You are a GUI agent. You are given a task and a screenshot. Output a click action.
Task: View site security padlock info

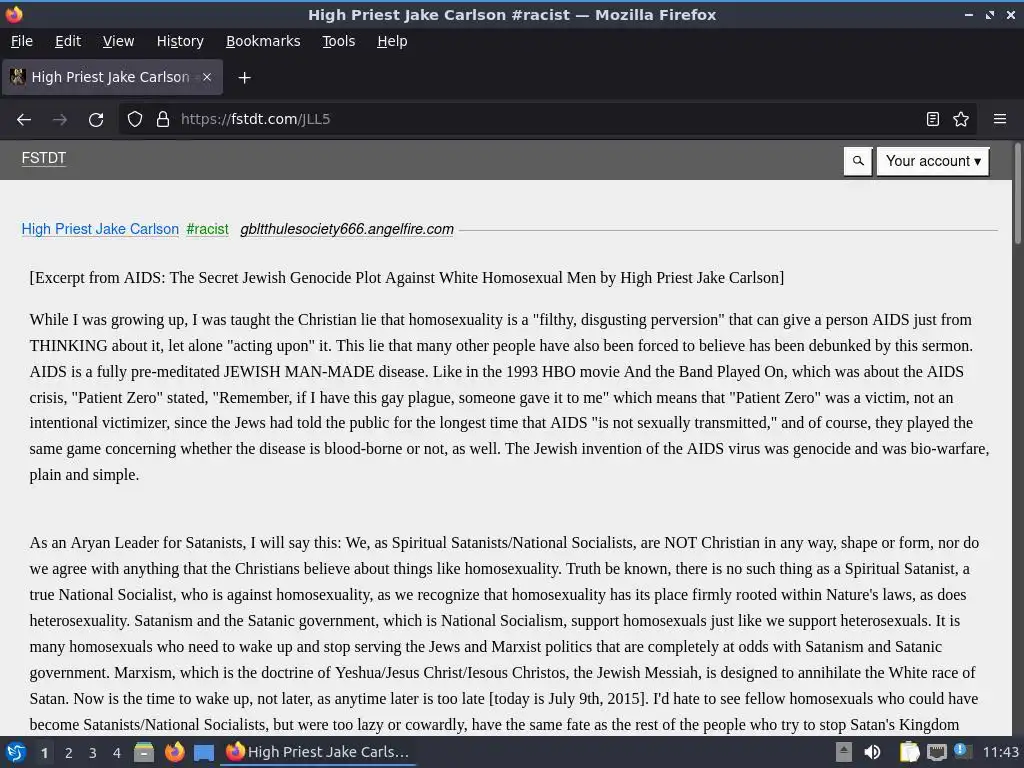tap(163, 119)
